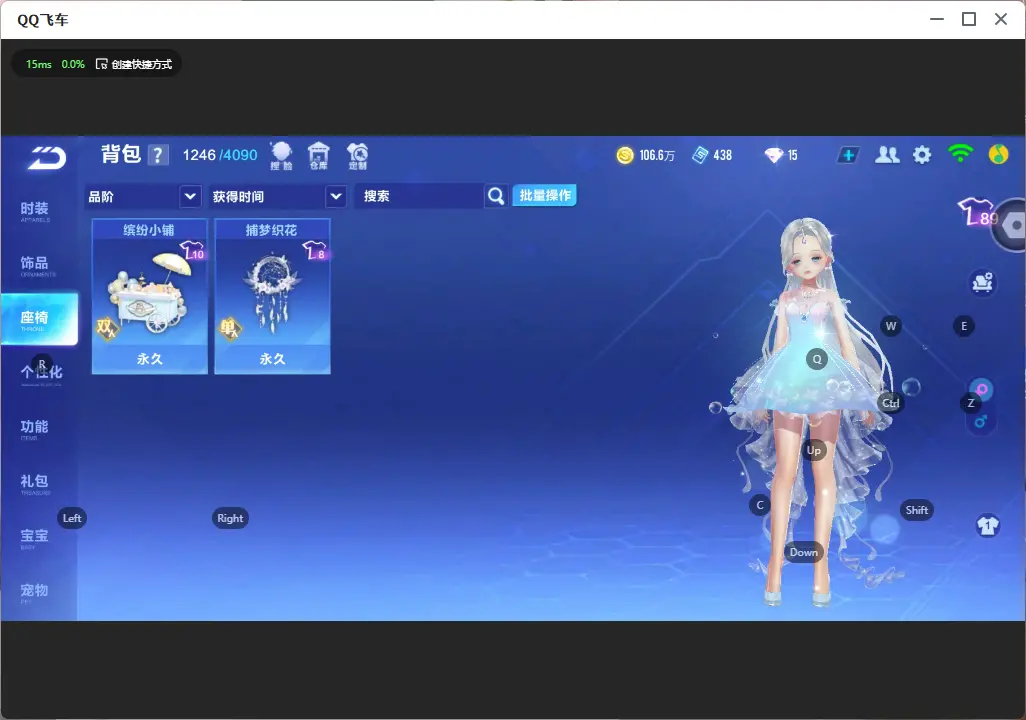
Task: Select the 捕梦织花 seat item card
Action: tap(272, 297)
